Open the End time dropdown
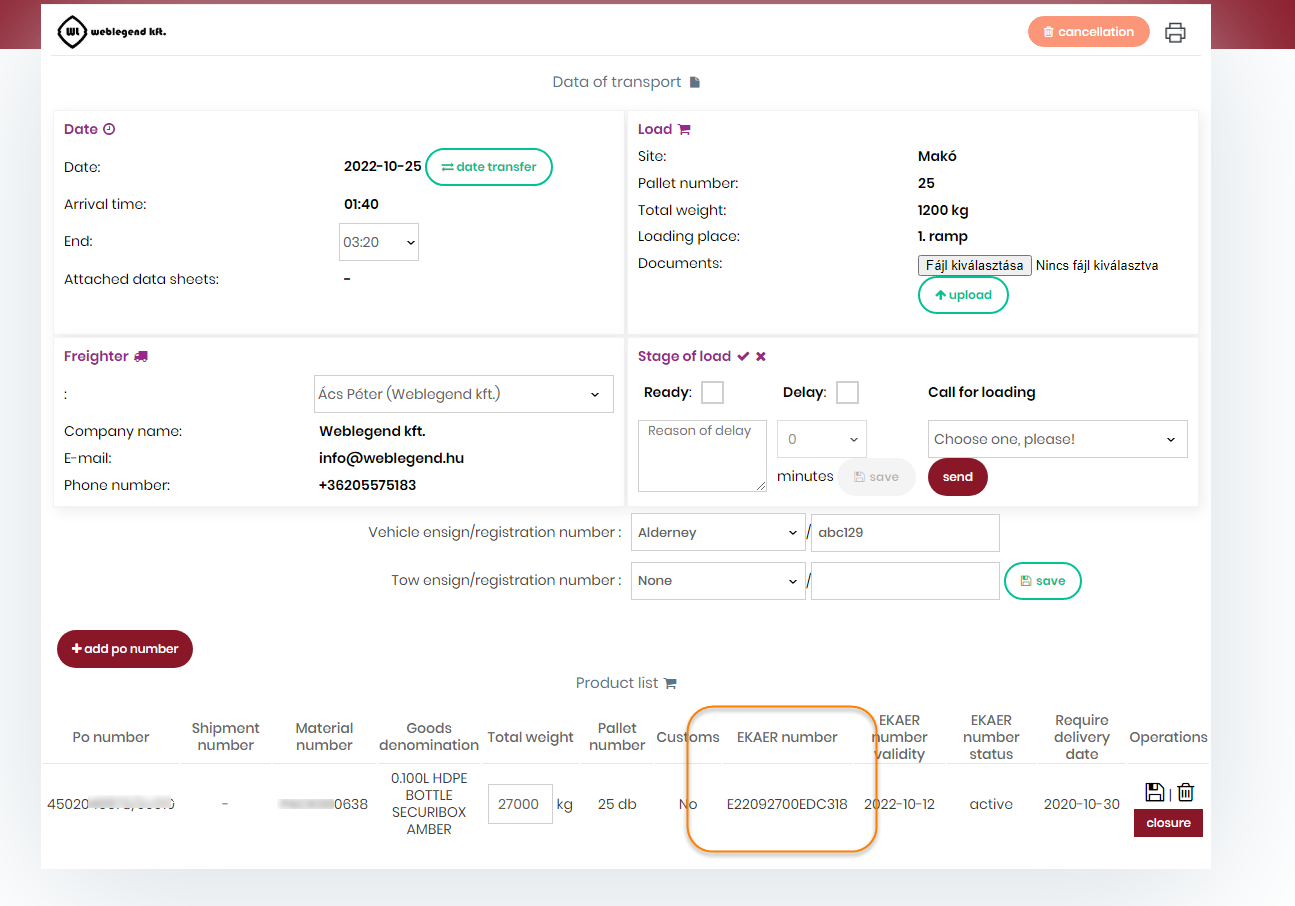This screenshot has width=1295, height=906. coord(379,242)
